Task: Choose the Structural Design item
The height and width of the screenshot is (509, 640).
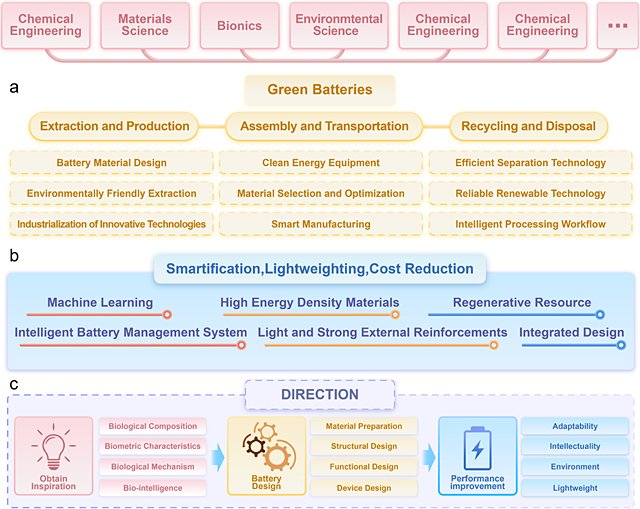Action: tap(363, 446)
